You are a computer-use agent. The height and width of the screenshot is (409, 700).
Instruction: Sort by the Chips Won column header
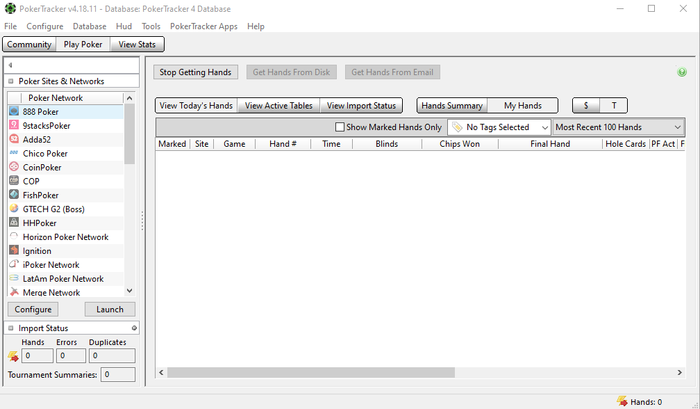pyautogui.click(x=460, y=144)
